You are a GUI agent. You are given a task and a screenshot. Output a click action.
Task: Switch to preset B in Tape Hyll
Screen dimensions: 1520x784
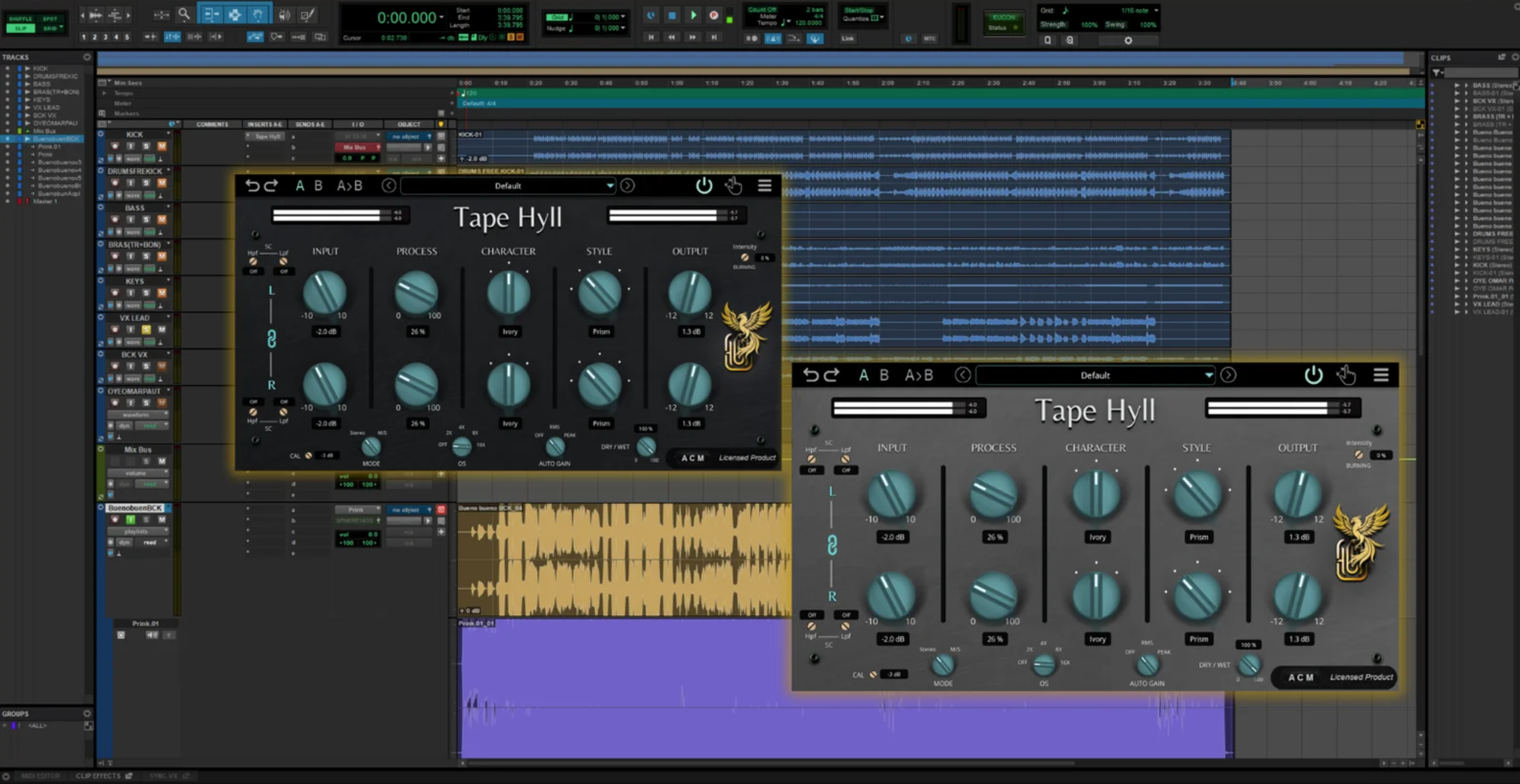pos(318,185)
